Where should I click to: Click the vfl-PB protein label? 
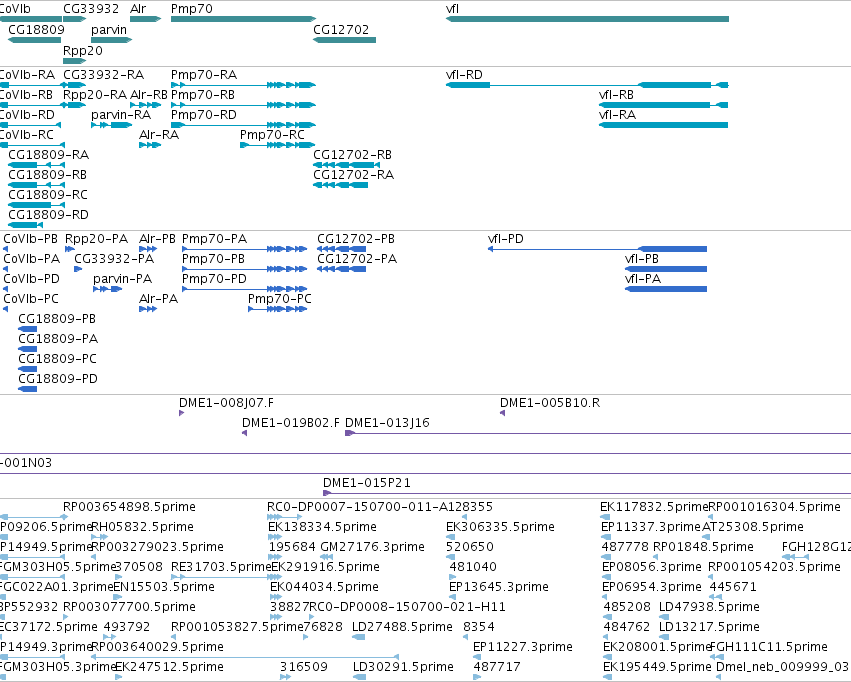(x=642, y=259)
